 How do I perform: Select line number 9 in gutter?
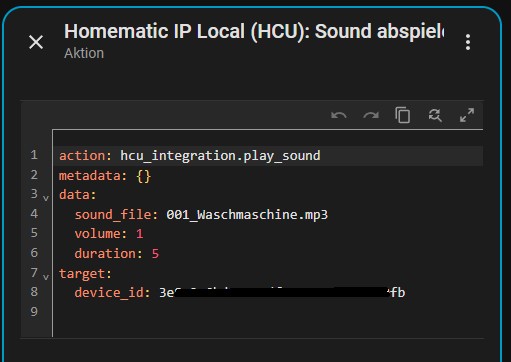[34, 312]
